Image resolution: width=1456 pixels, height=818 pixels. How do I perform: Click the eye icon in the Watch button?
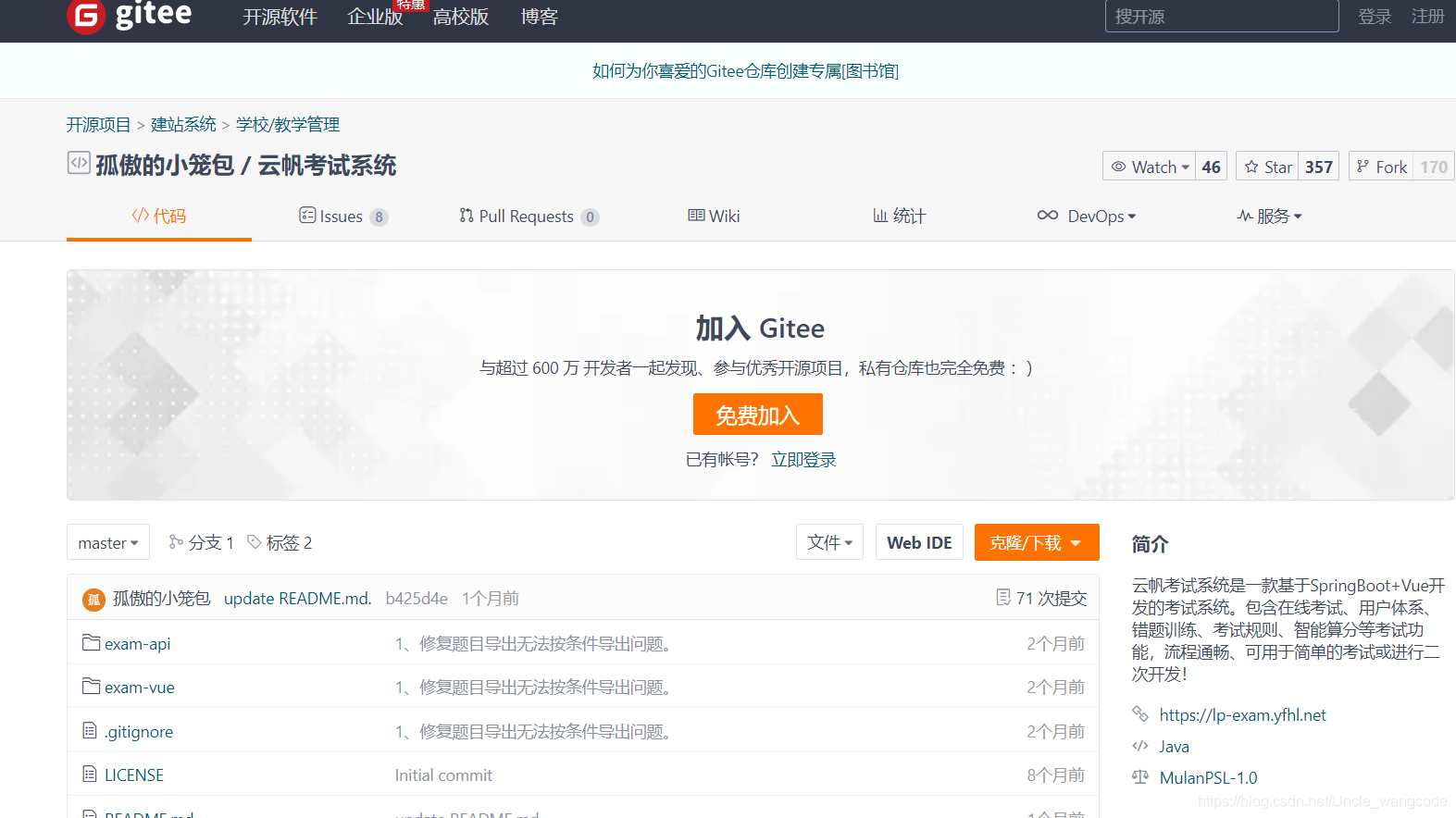(x=1118, y=167)
